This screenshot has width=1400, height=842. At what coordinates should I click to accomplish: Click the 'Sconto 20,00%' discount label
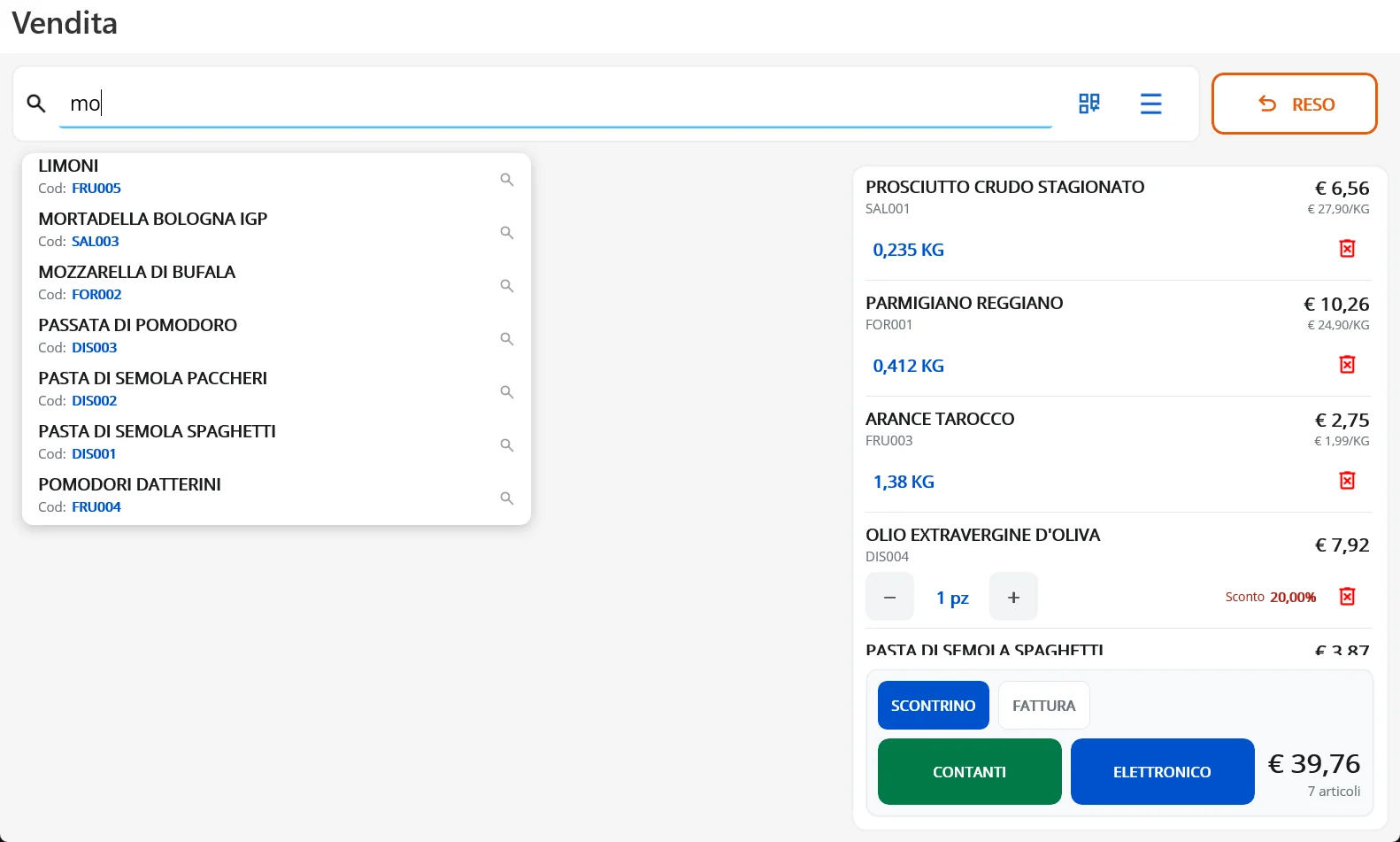coord(1271,597)
